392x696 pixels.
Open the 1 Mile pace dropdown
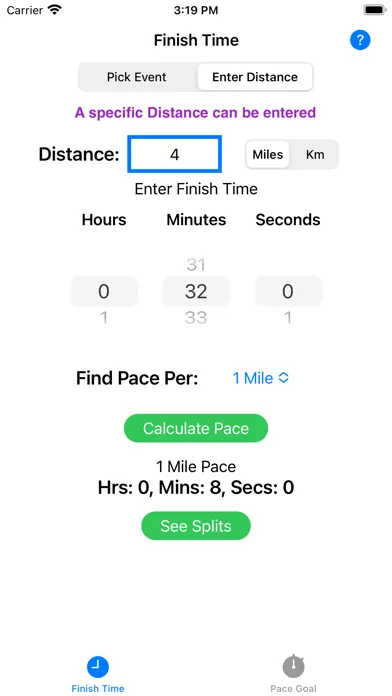coord(261,378)
